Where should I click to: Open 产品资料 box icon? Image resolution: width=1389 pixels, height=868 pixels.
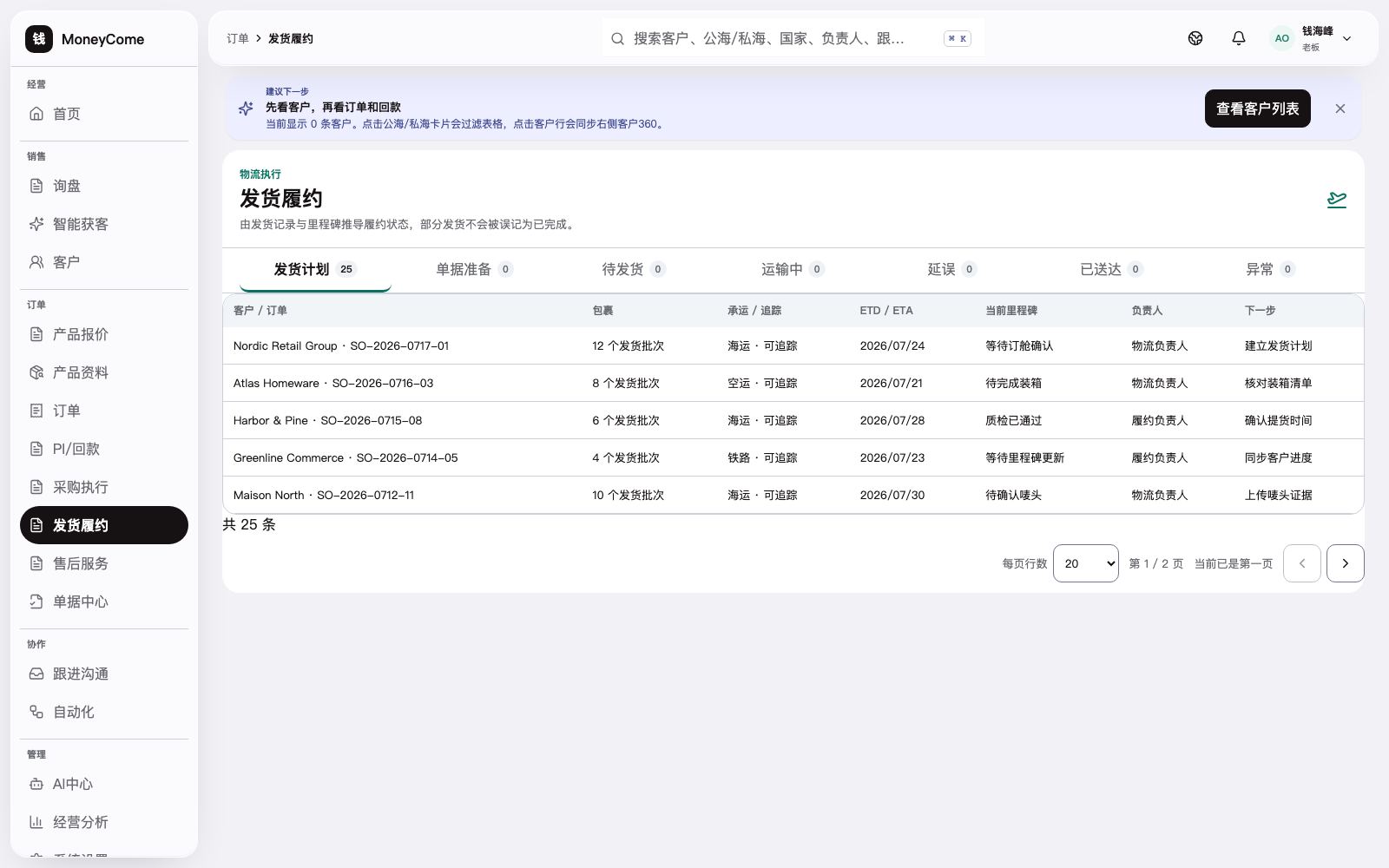click(x=36, y=372)
